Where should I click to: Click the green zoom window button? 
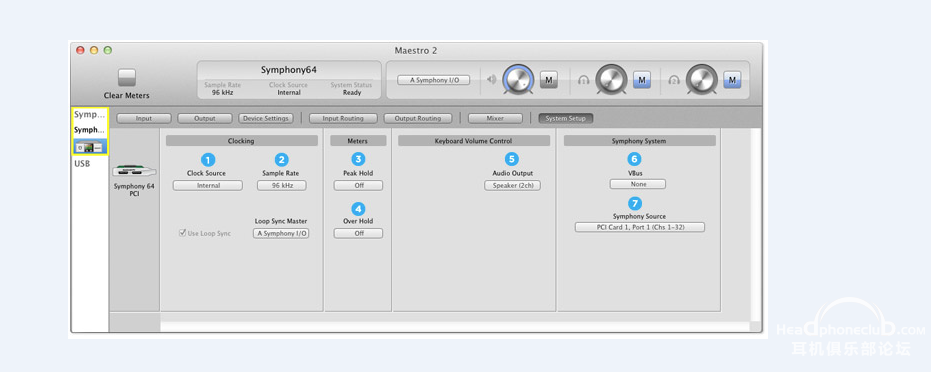click(107, 50)
